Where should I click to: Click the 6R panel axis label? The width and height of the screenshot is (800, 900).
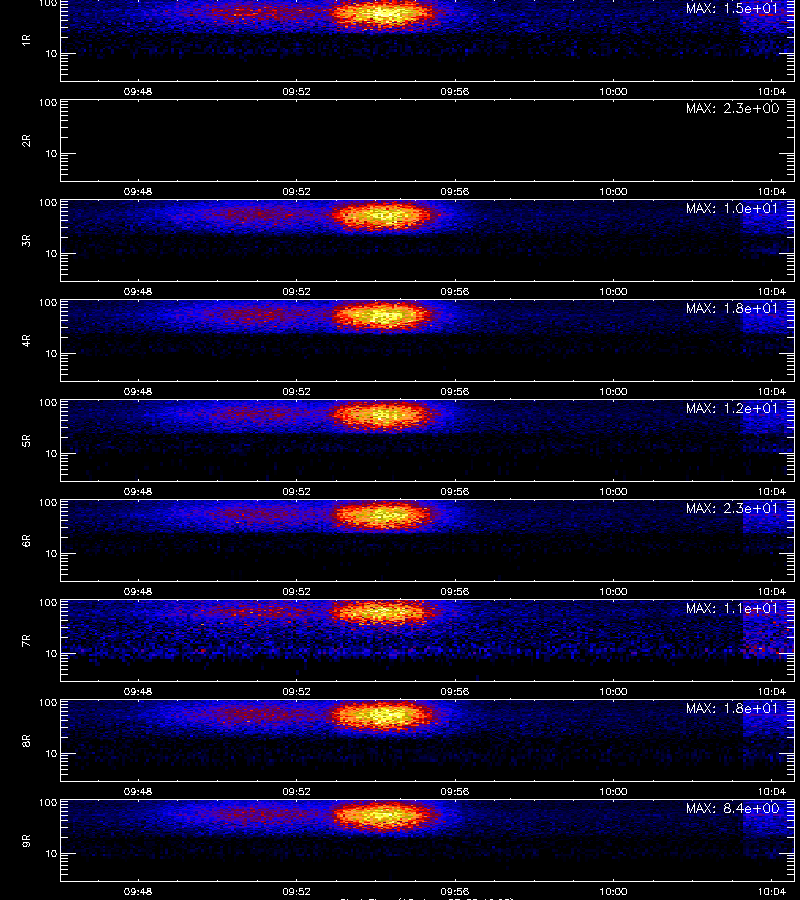(26, 541)
